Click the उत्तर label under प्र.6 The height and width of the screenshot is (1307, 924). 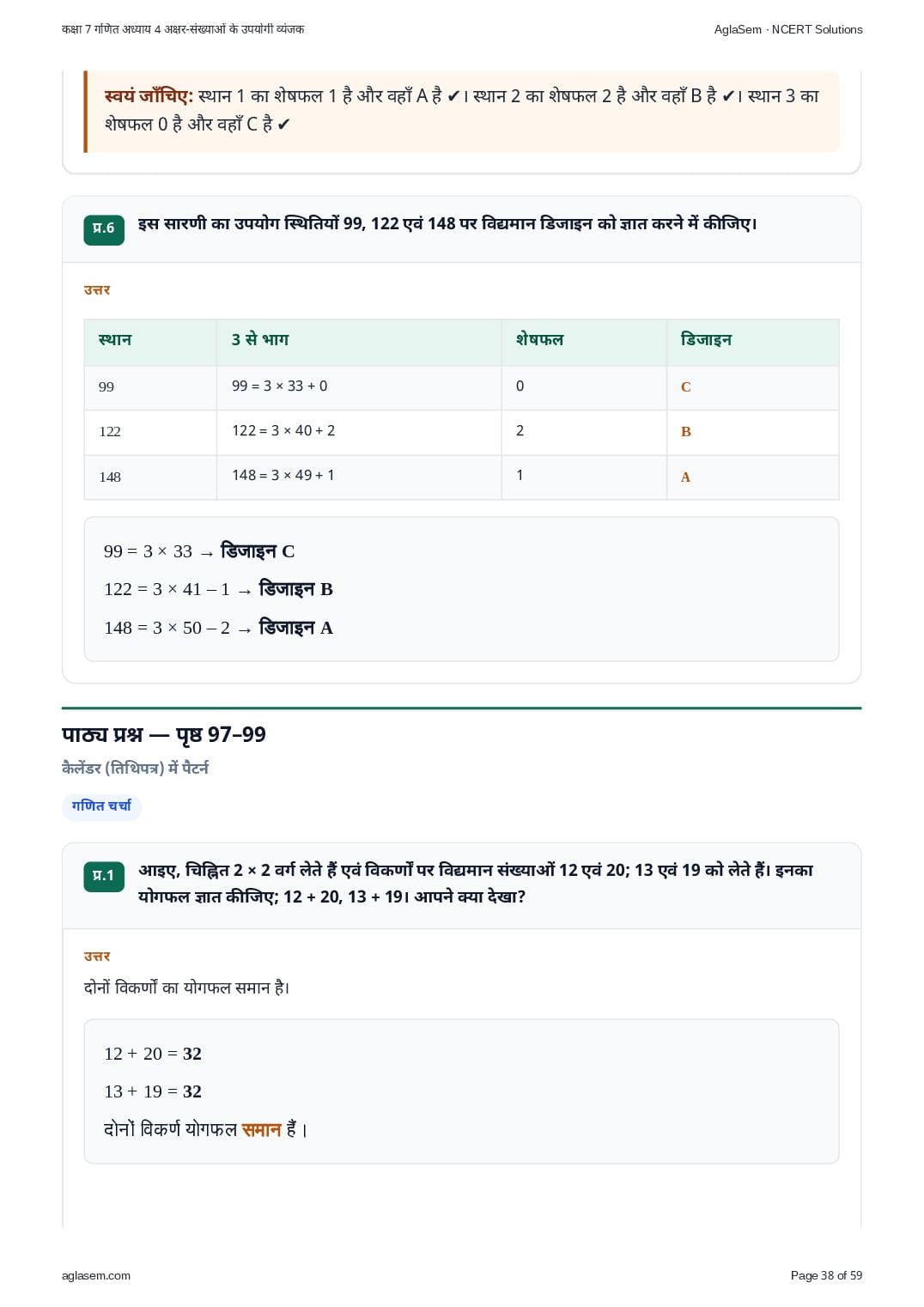97,290
